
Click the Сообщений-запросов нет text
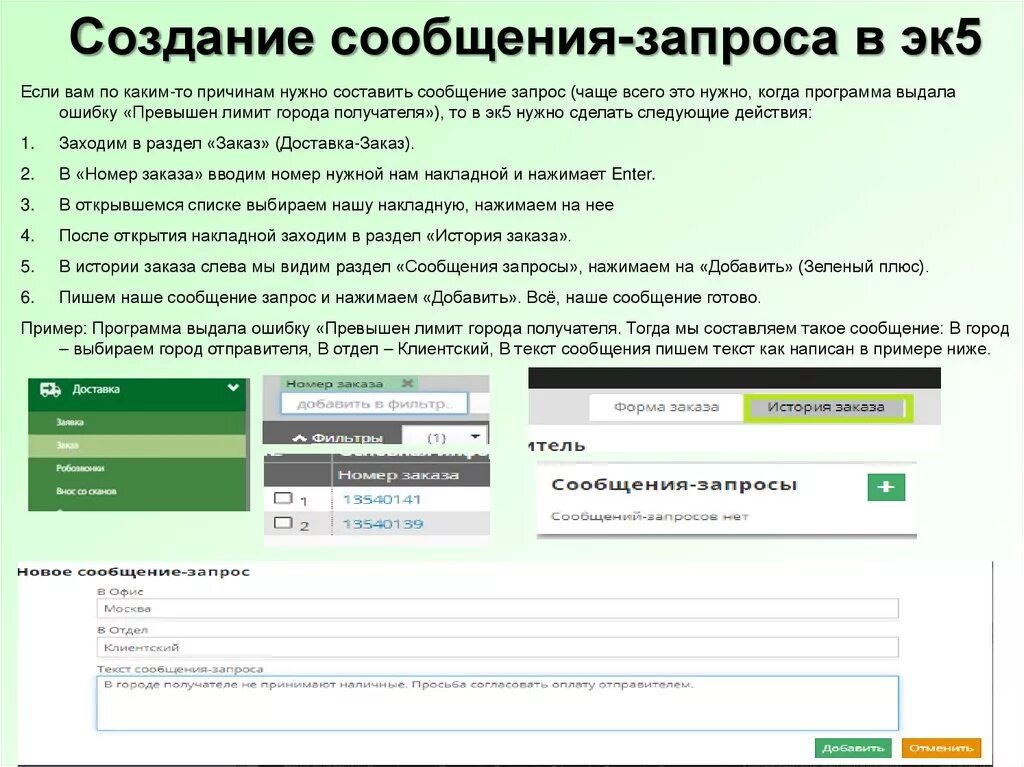pyautogui.click(x=650, y=516)
